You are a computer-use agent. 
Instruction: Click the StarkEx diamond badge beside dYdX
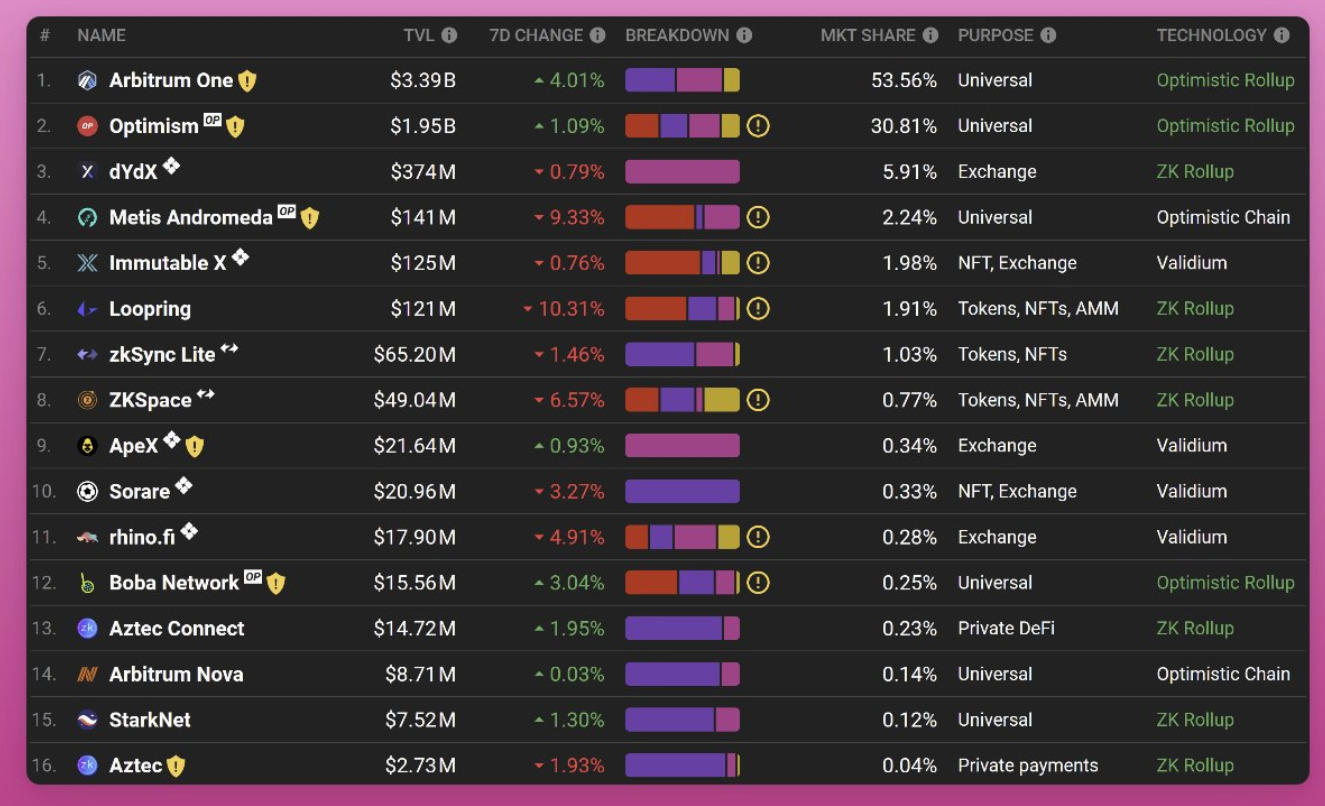coord(171,165)
